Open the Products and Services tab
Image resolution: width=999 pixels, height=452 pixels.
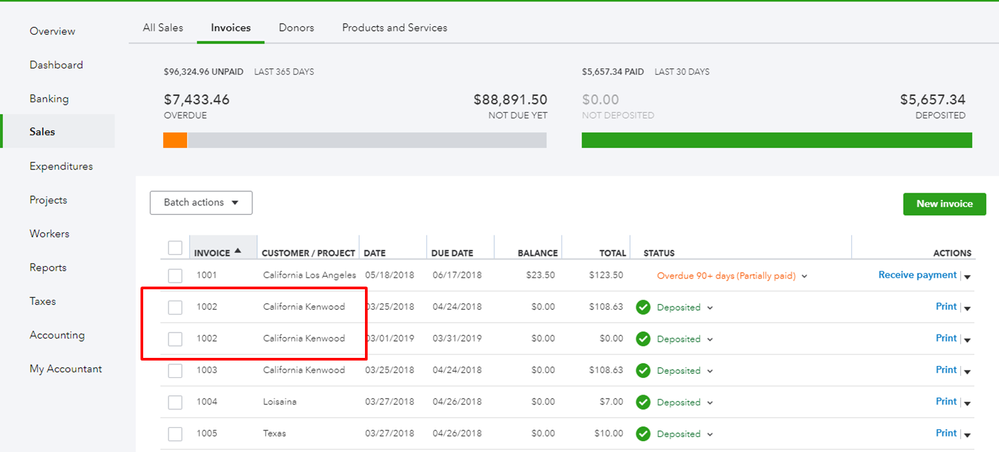tap(394, 28)
